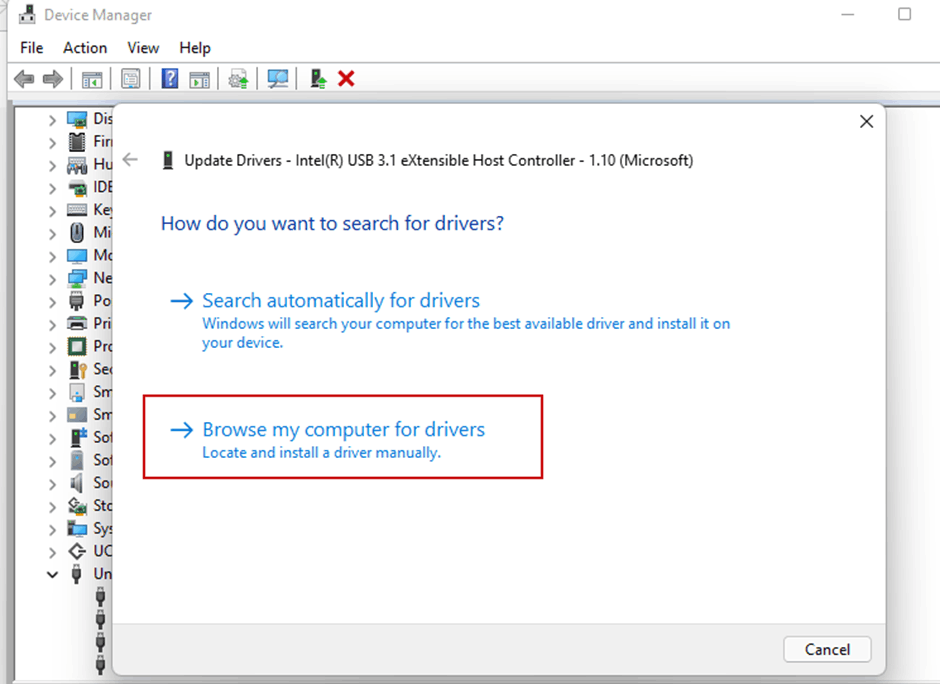Select the keyboard category icon
Viewport: 940px width, 684px height.
pos(77,210)
